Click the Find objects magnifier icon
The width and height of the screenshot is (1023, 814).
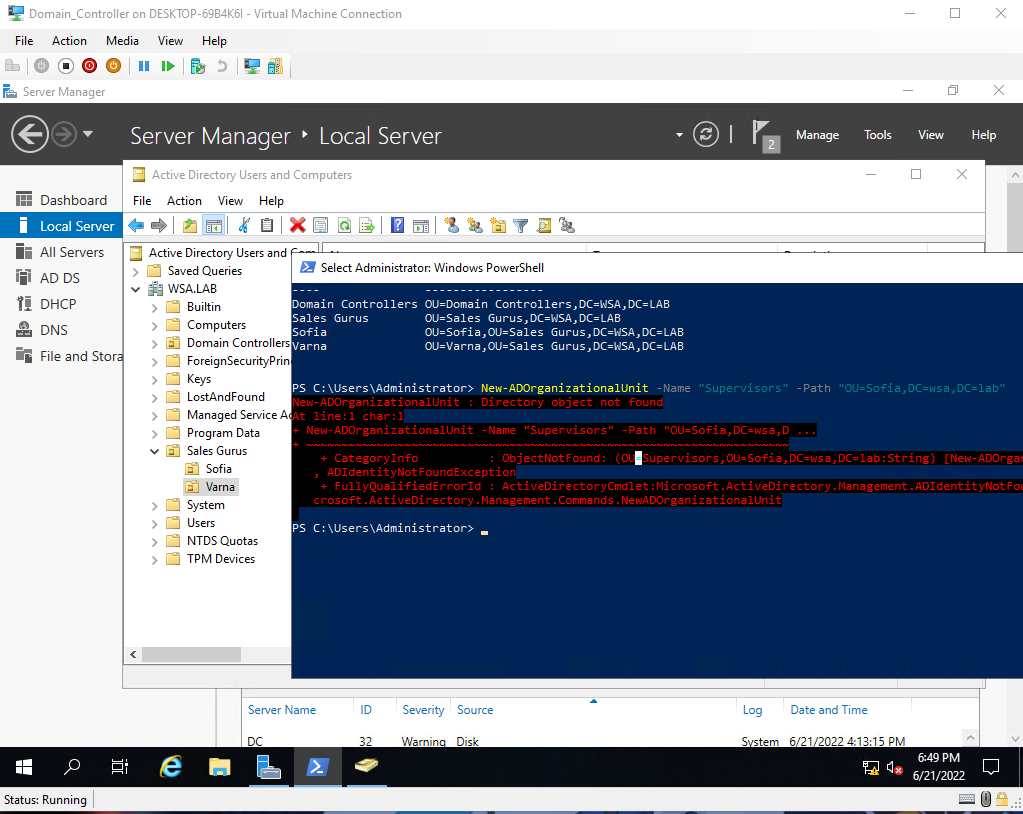[543, 226]
